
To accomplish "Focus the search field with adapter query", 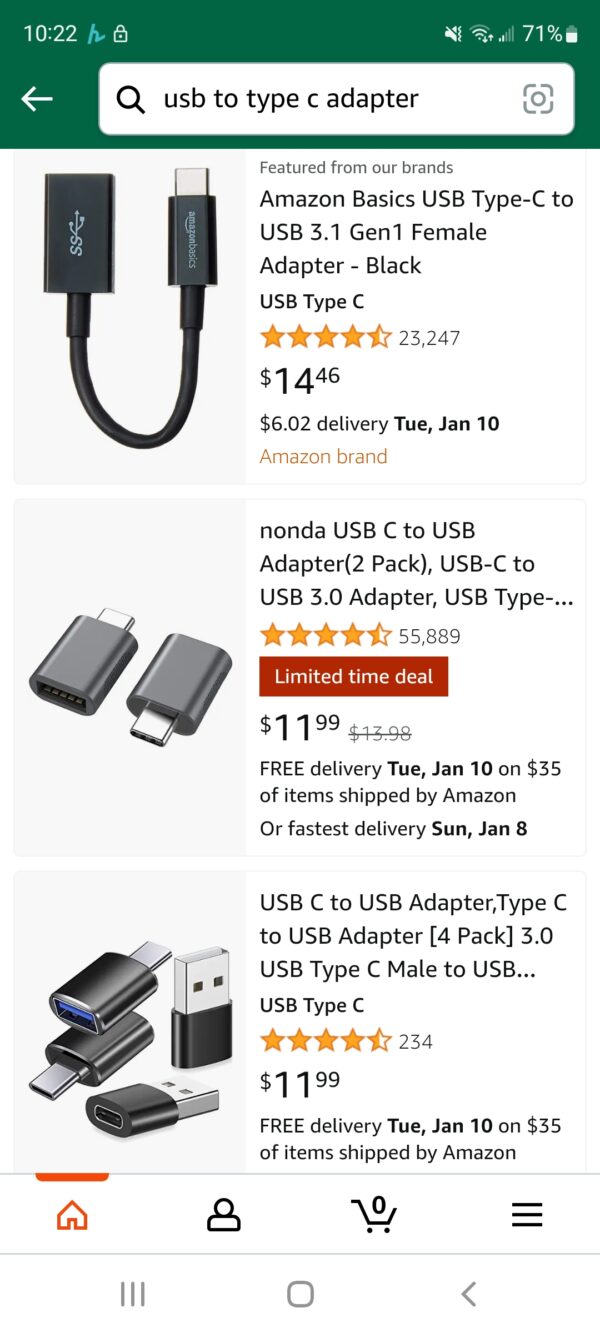I will pos(330,99).
